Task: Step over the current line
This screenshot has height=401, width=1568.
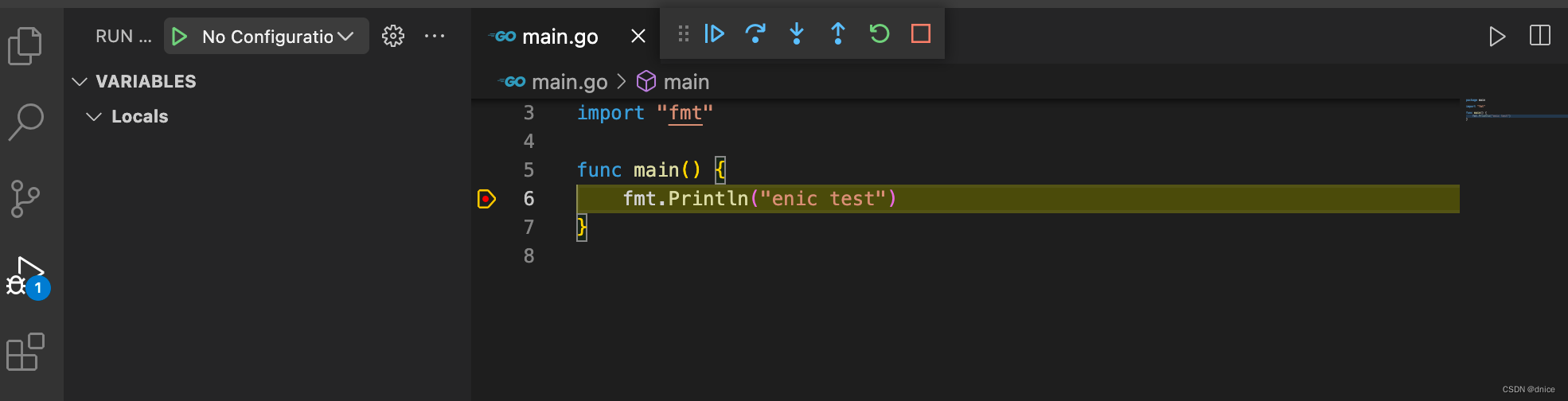Action: tap(755, 33)
